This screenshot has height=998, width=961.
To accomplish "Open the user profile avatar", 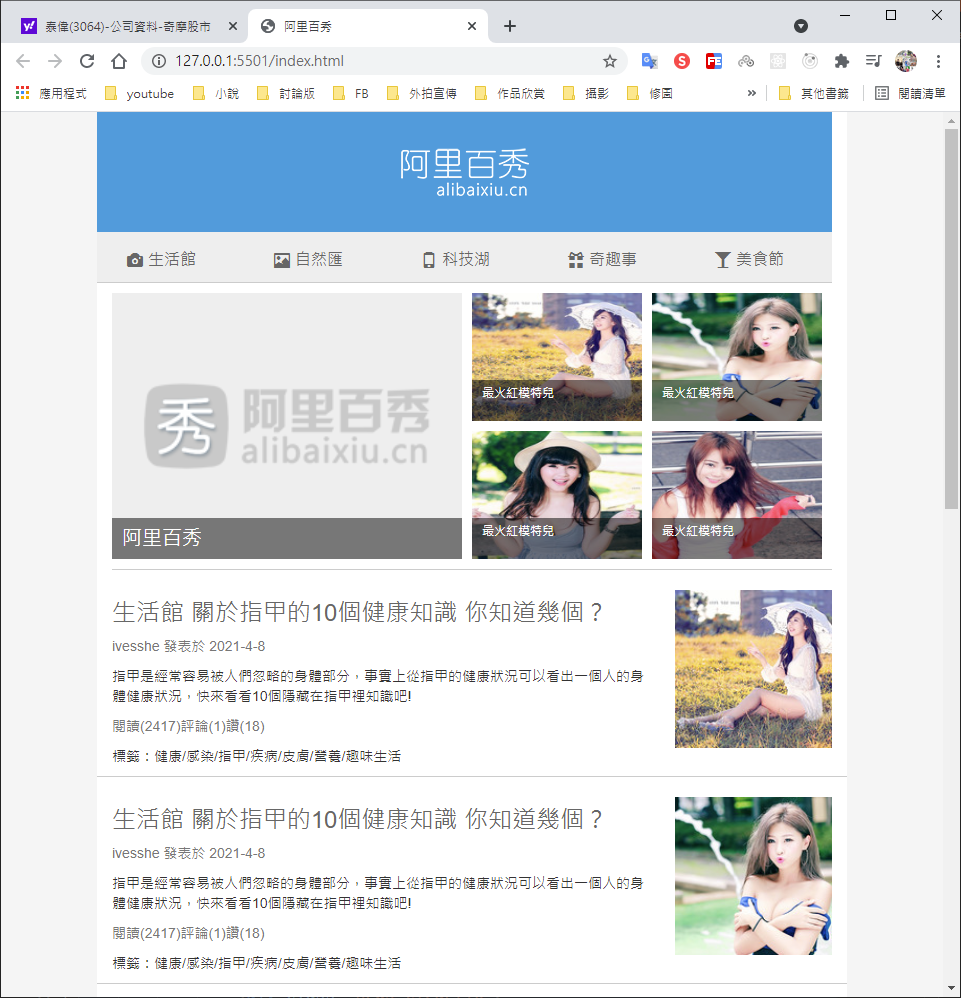I will [906, 61].
